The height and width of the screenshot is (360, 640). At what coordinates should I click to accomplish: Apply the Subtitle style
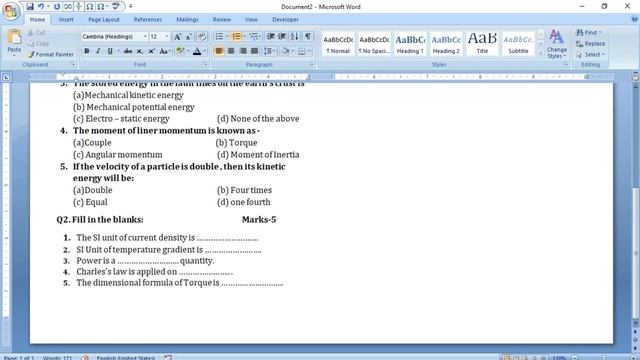(518, 44)
